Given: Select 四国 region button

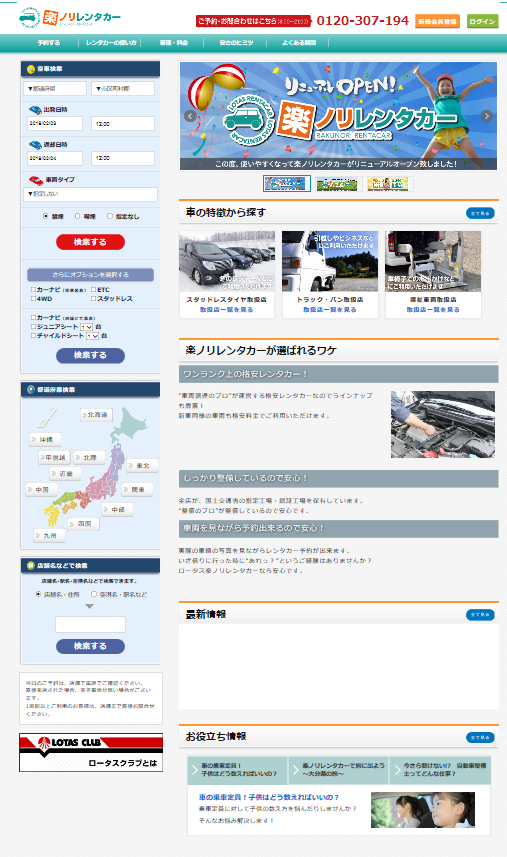Looking at the screenshot, I should click(x=84, y=524).
